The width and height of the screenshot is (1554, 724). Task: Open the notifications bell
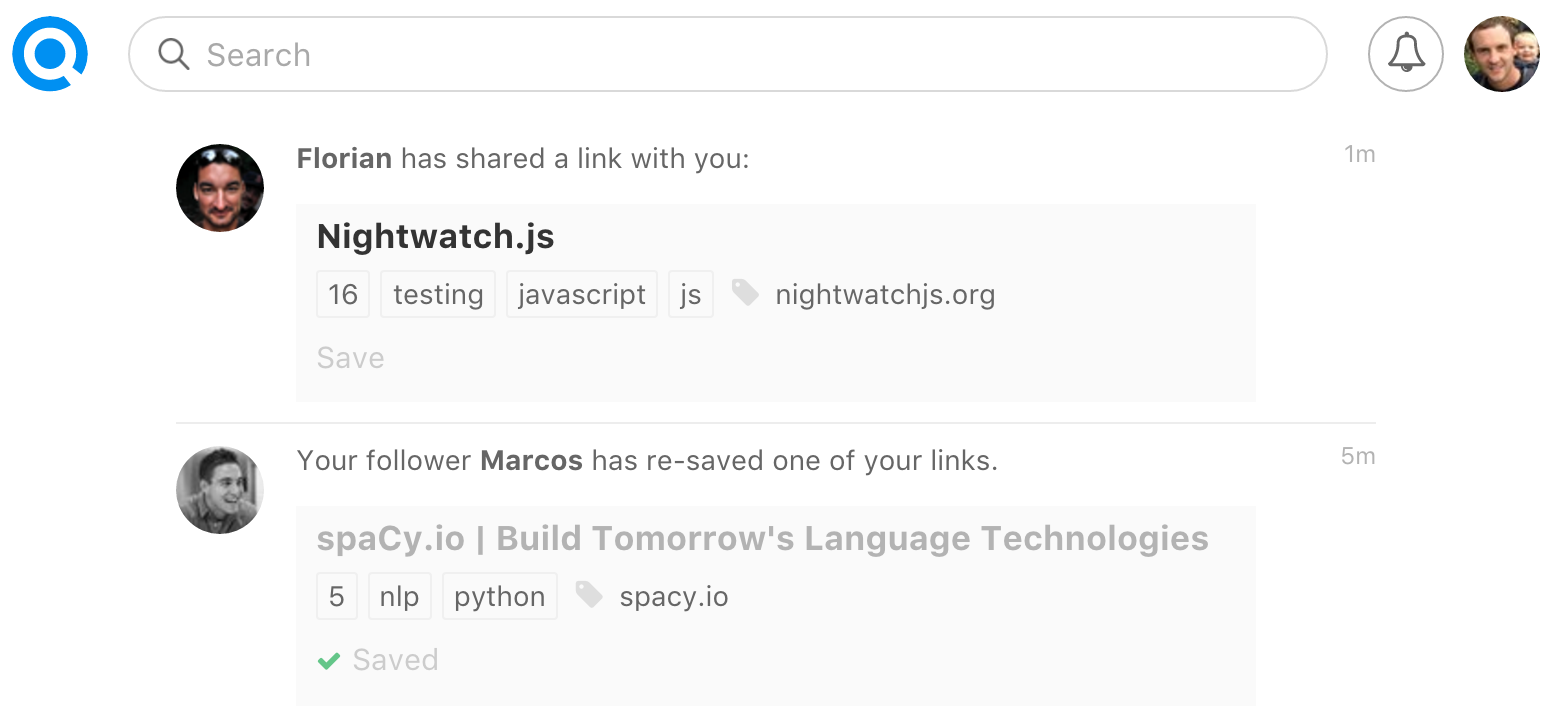[1405, 54]
